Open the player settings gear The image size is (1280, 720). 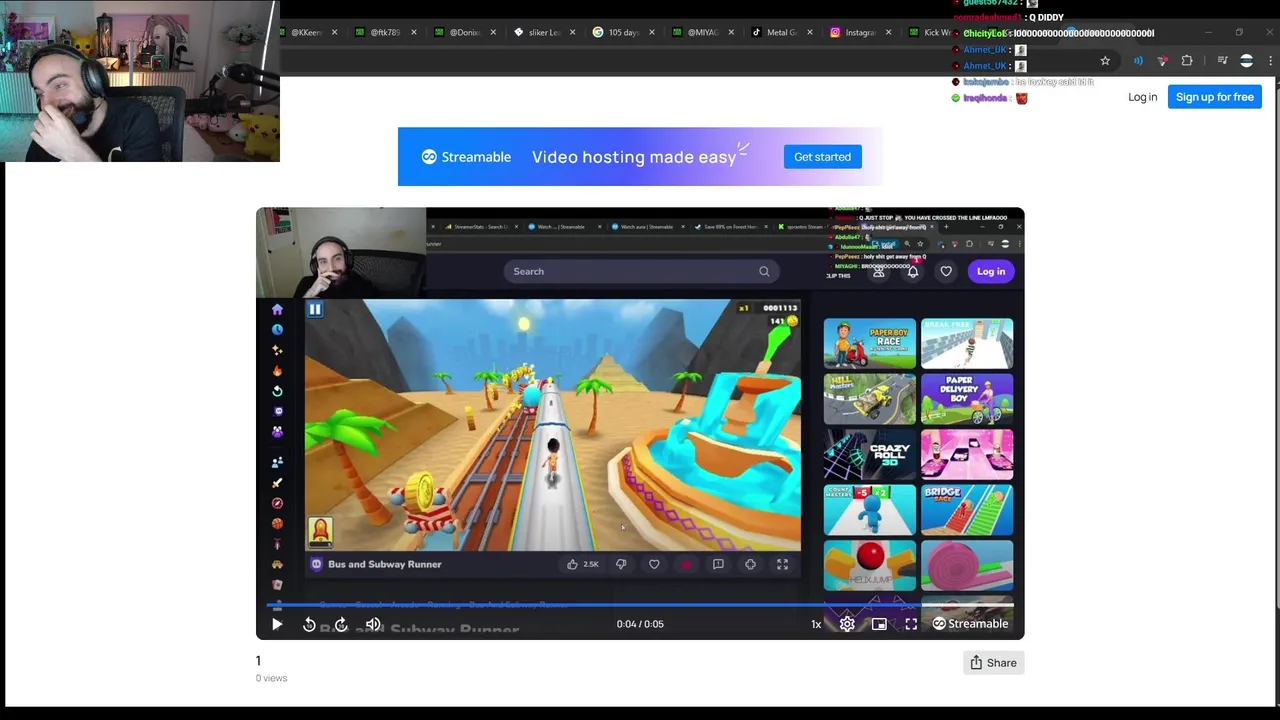[847, 624]
